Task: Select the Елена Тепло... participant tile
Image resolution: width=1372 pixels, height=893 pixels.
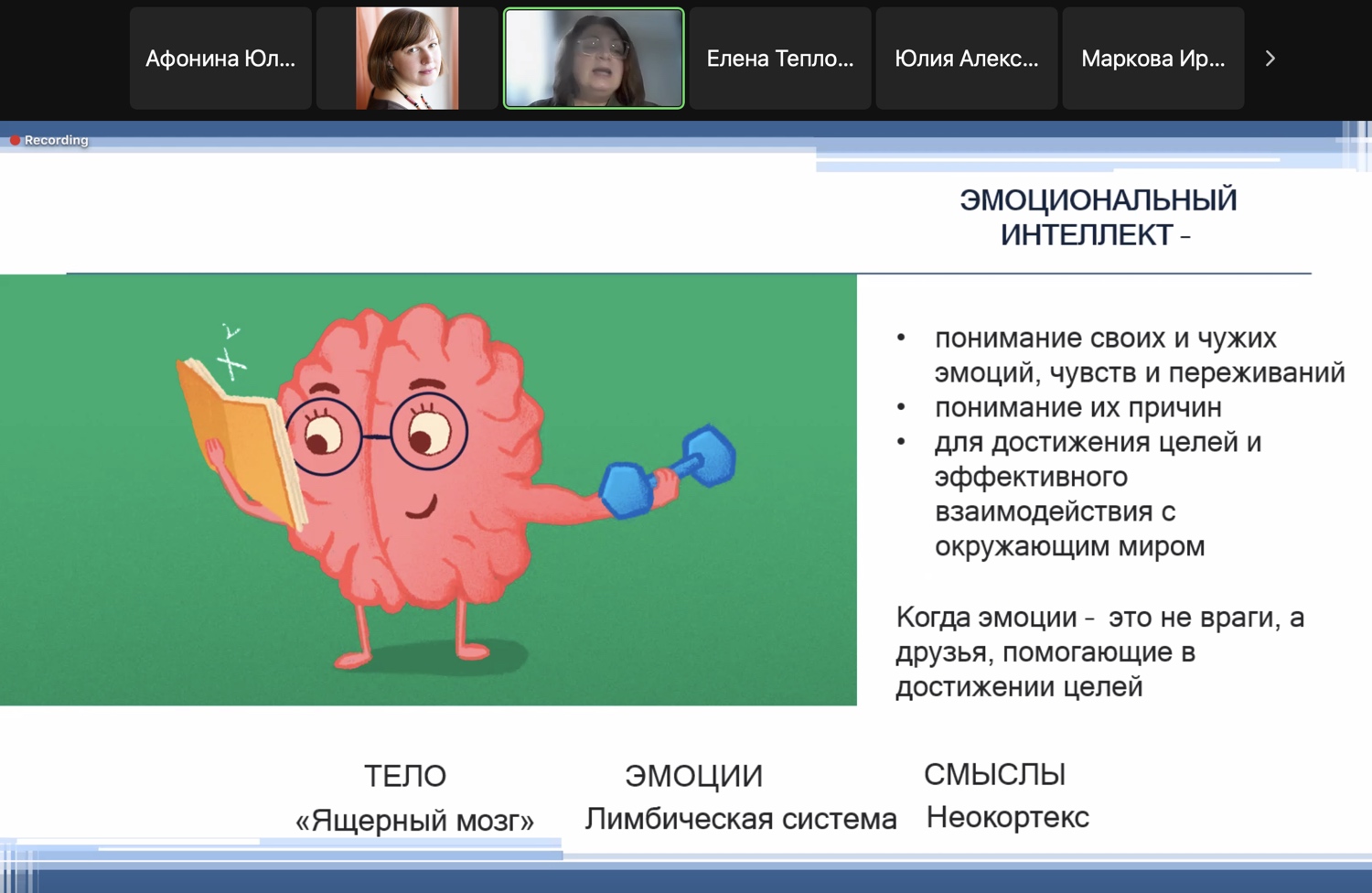Action: click(780, 59)
